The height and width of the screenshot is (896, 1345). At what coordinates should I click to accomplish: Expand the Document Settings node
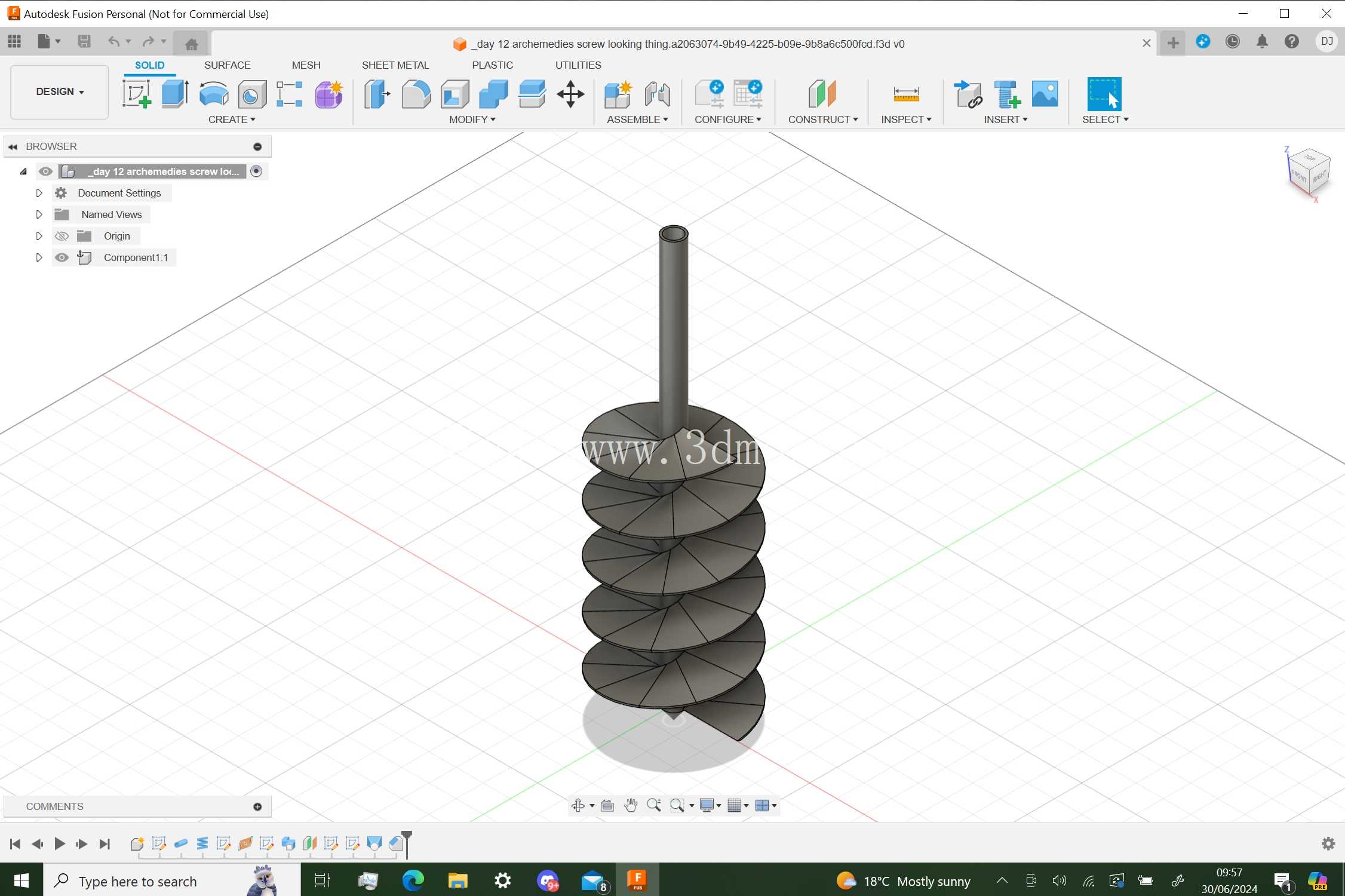coord(39,193)
